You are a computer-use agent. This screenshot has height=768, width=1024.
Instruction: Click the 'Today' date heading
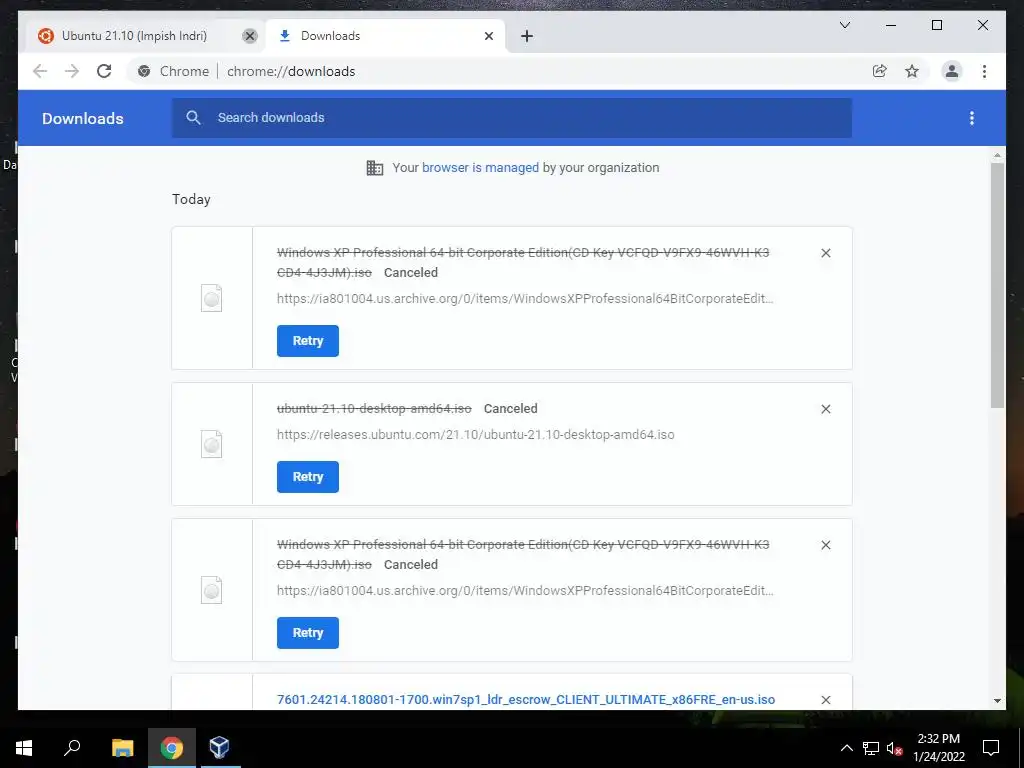tap(191, 199)
